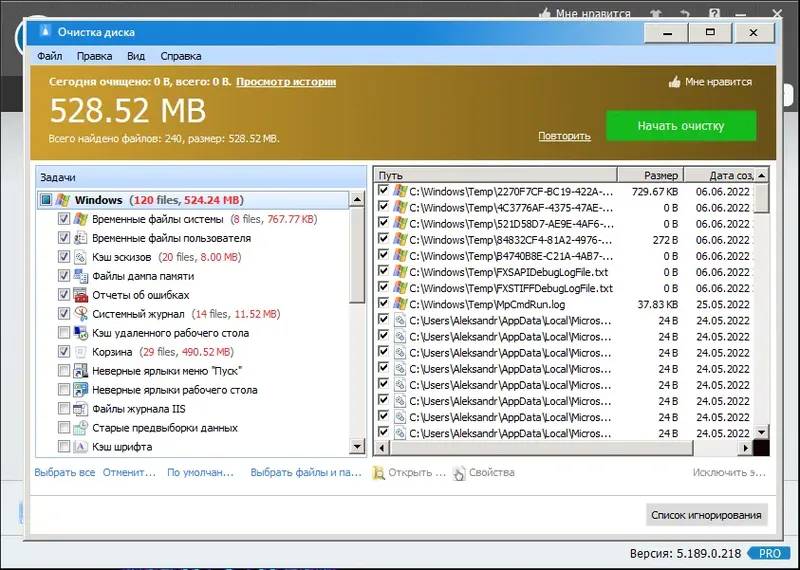Open the 'Справка' menu

pyautogui.click(x=181, y=56)
